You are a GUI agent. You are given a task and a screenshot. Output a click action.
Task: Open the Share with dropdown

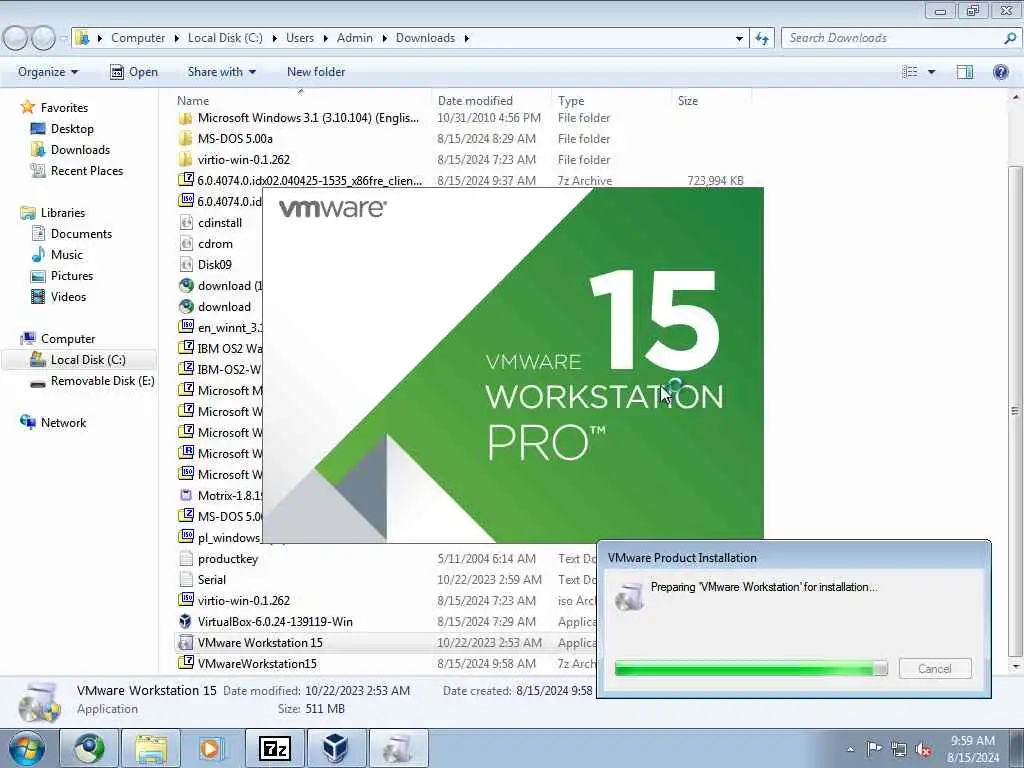(x=221, y=72)
